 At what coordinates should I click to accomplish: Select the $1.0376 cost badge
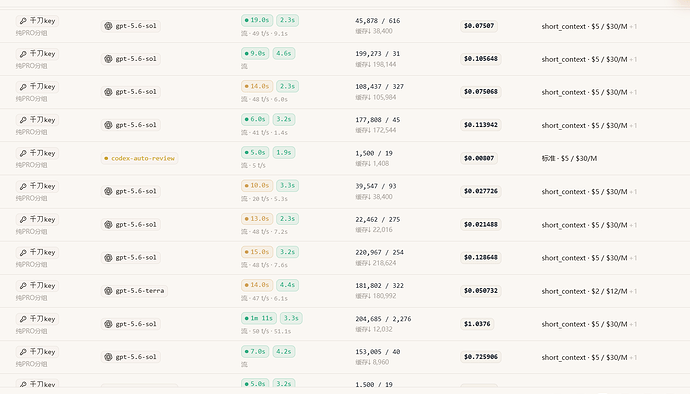tap(477, 324)
